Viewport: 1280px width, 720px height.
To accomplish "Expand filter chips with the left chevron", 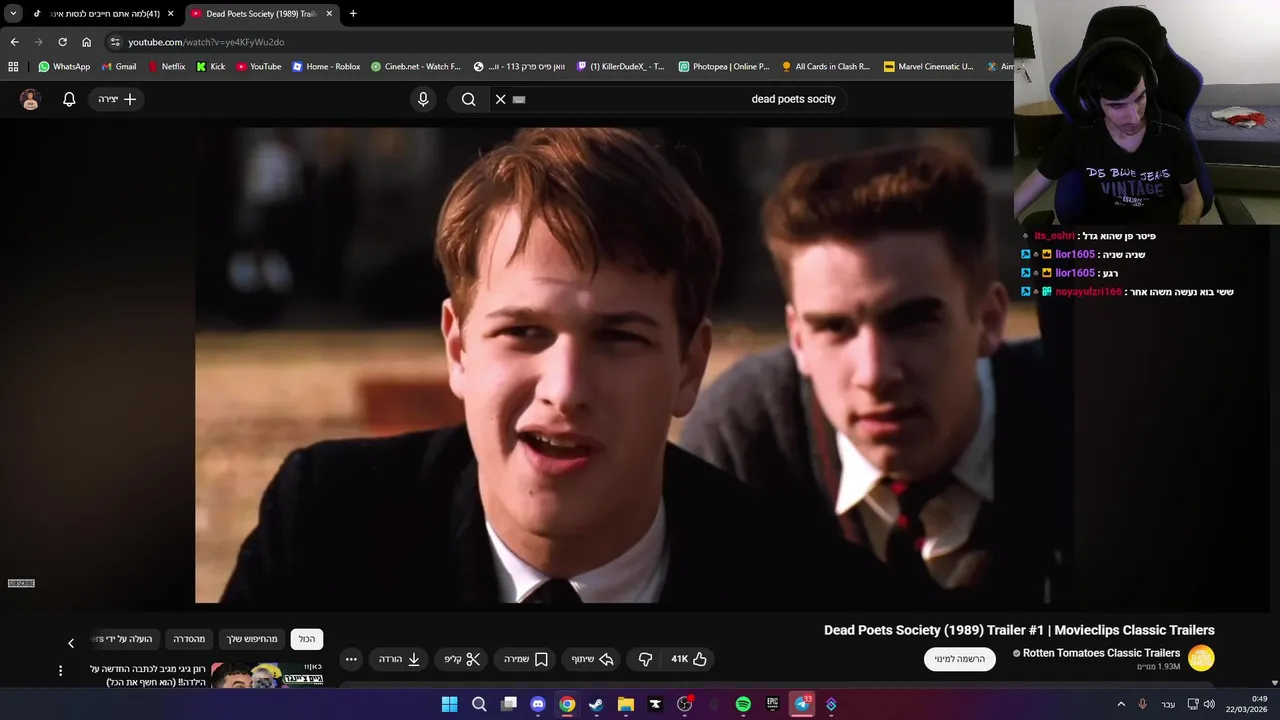I will 71,643.
